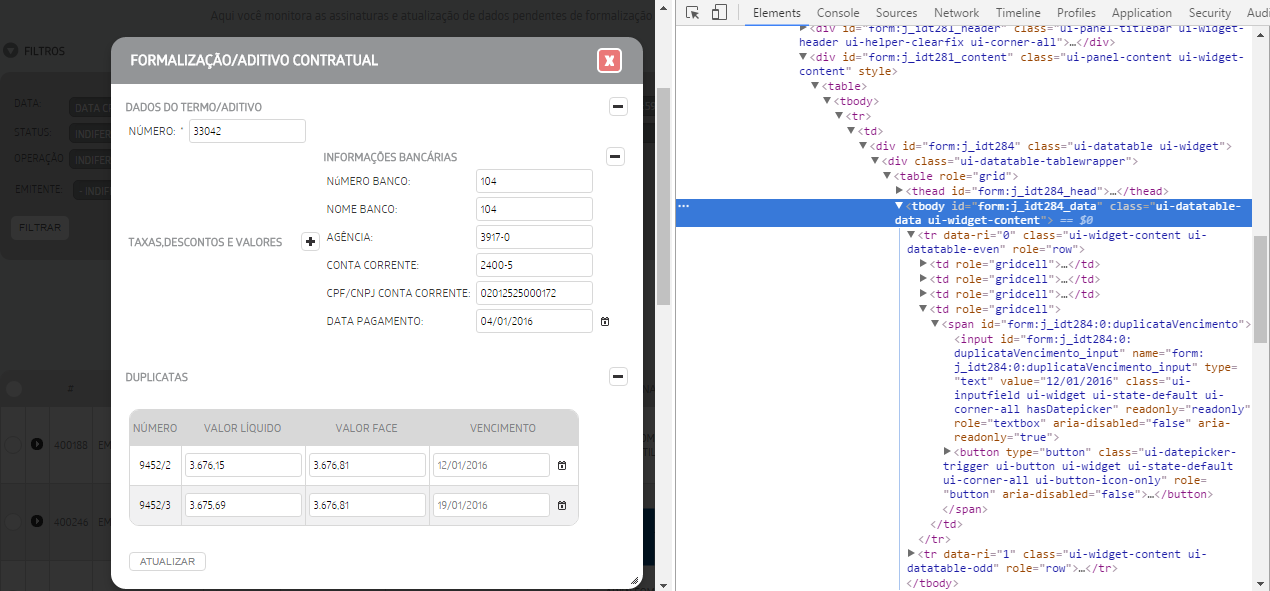Click the vencimento 12/01/2016 field
This screenshot has width=1270, height=591.
point(491,465)
